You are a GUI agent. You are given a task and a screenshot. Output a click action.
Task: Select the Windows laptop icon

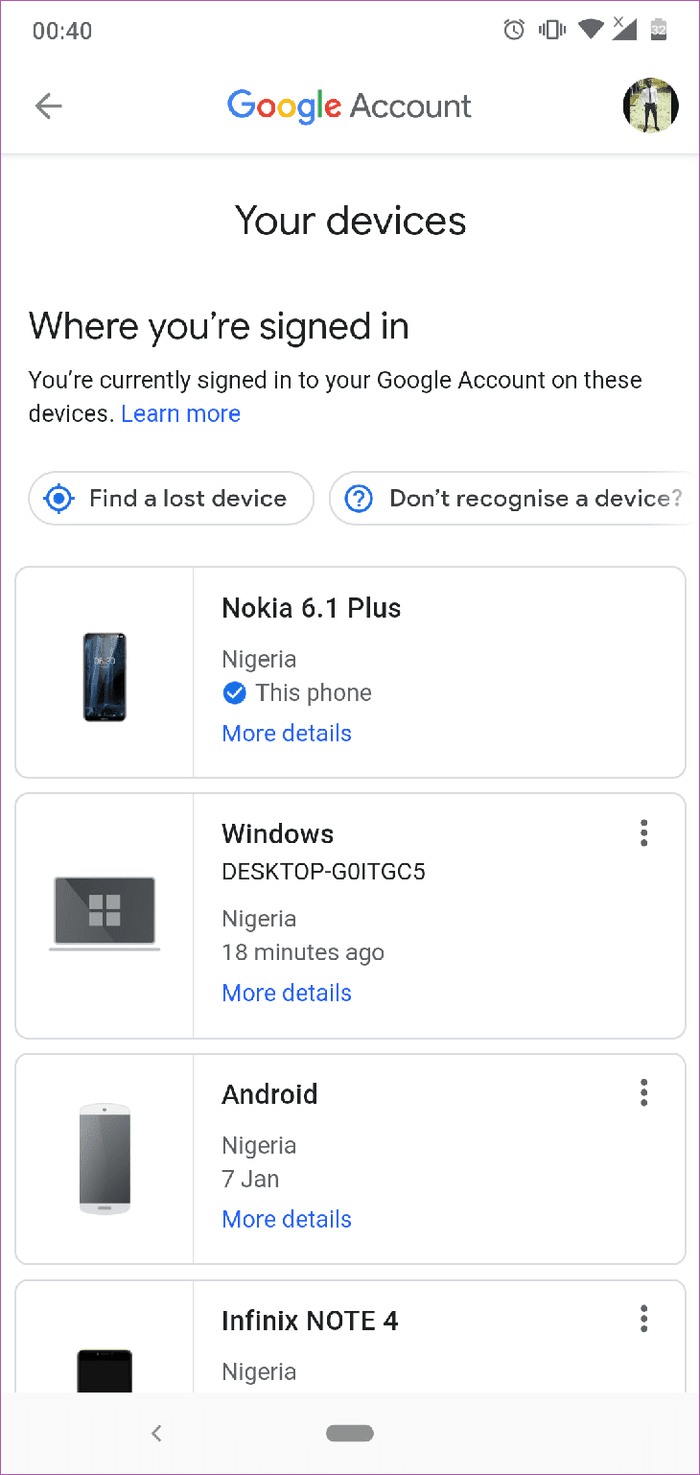(x=105, y=914)
